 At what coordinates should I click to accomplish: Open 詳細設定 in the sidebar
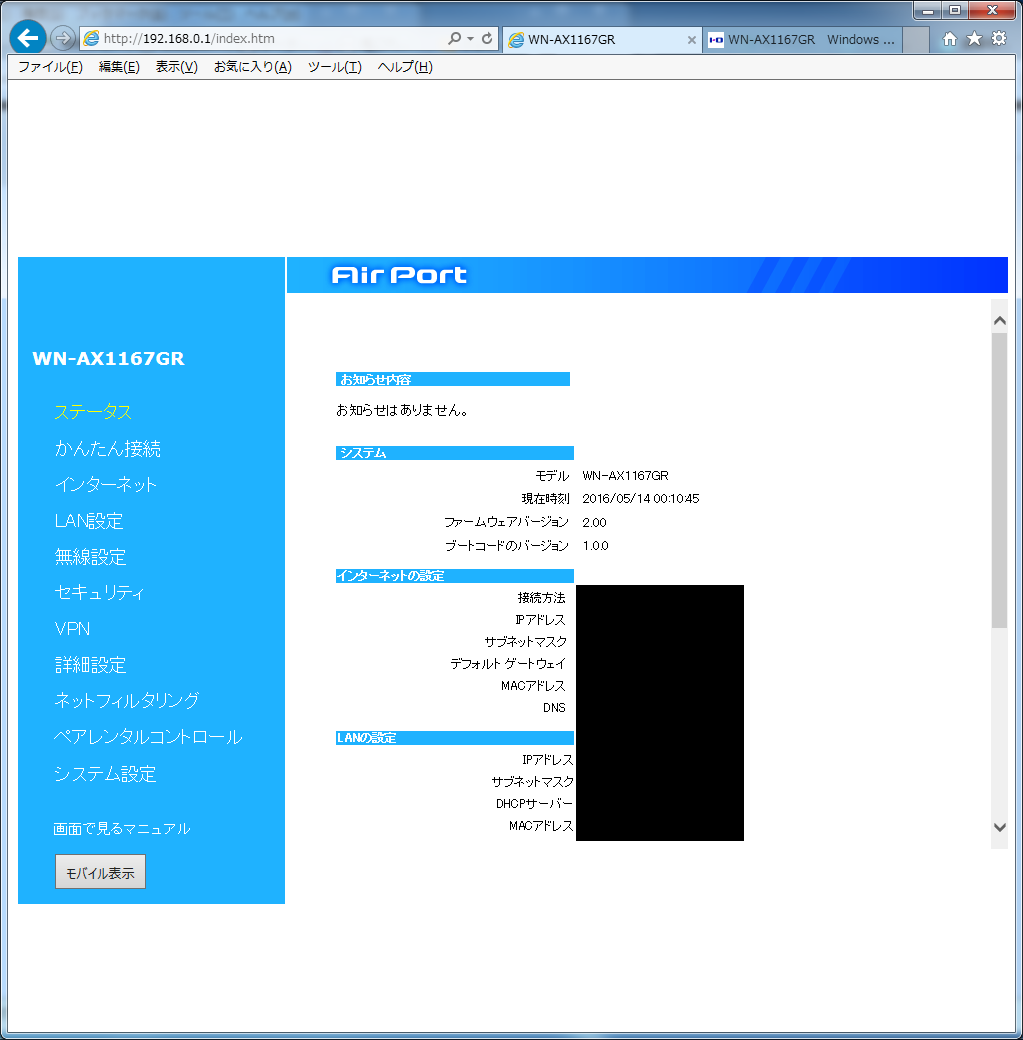pyautogui.click(x=90, y=665)
